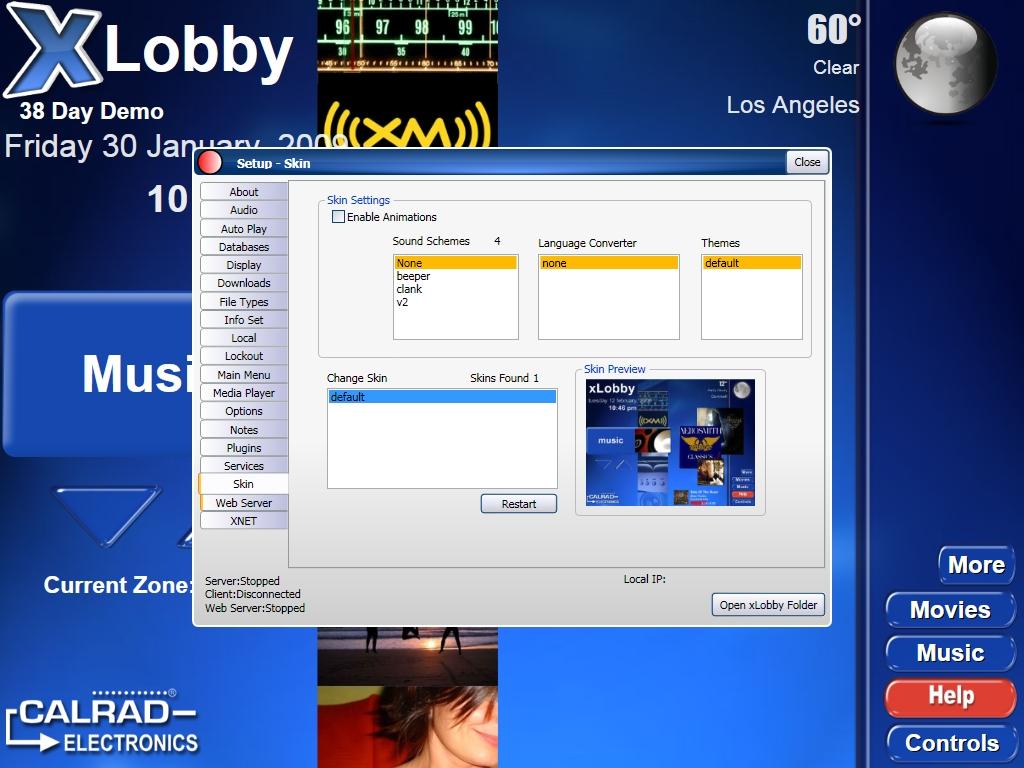Image resolution: width=1024 pixels, height=768 pixels.
Task: Click the Client:Disconnected status text
Action: click(x=253, y=594)
